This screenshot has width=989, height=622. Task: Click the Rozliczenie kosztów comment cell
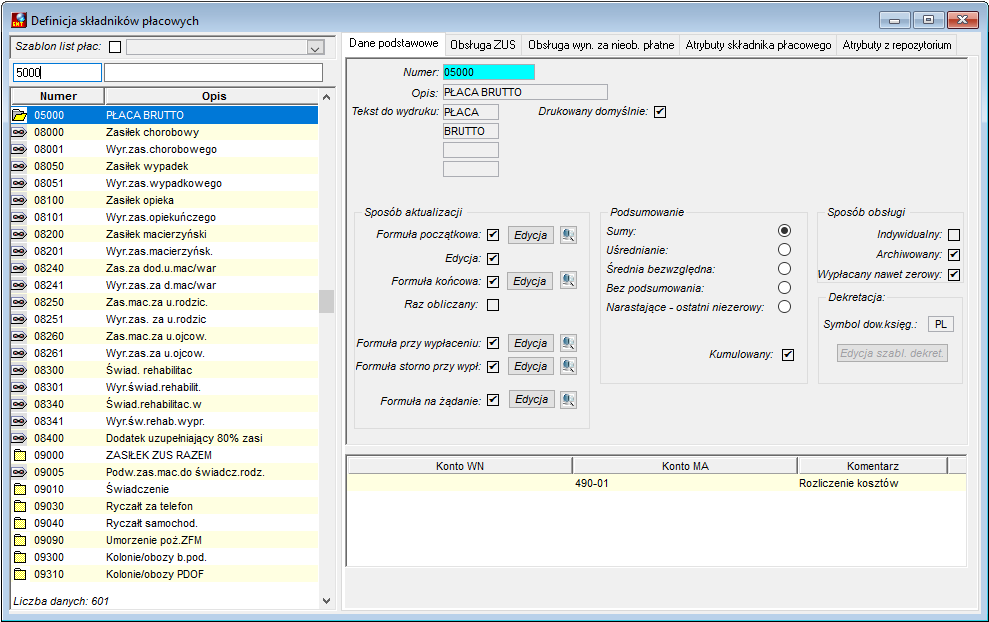[x=872, y=483]
